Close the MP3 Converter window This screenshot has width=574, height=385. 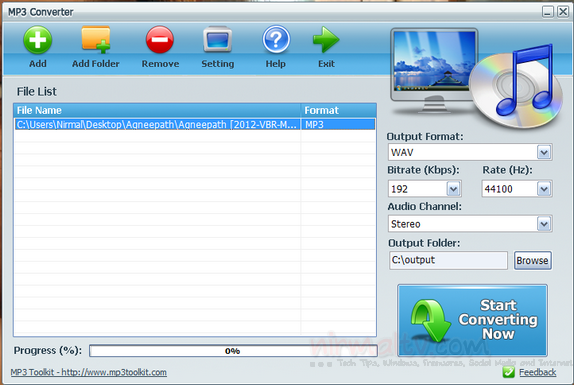click(563, 12)
